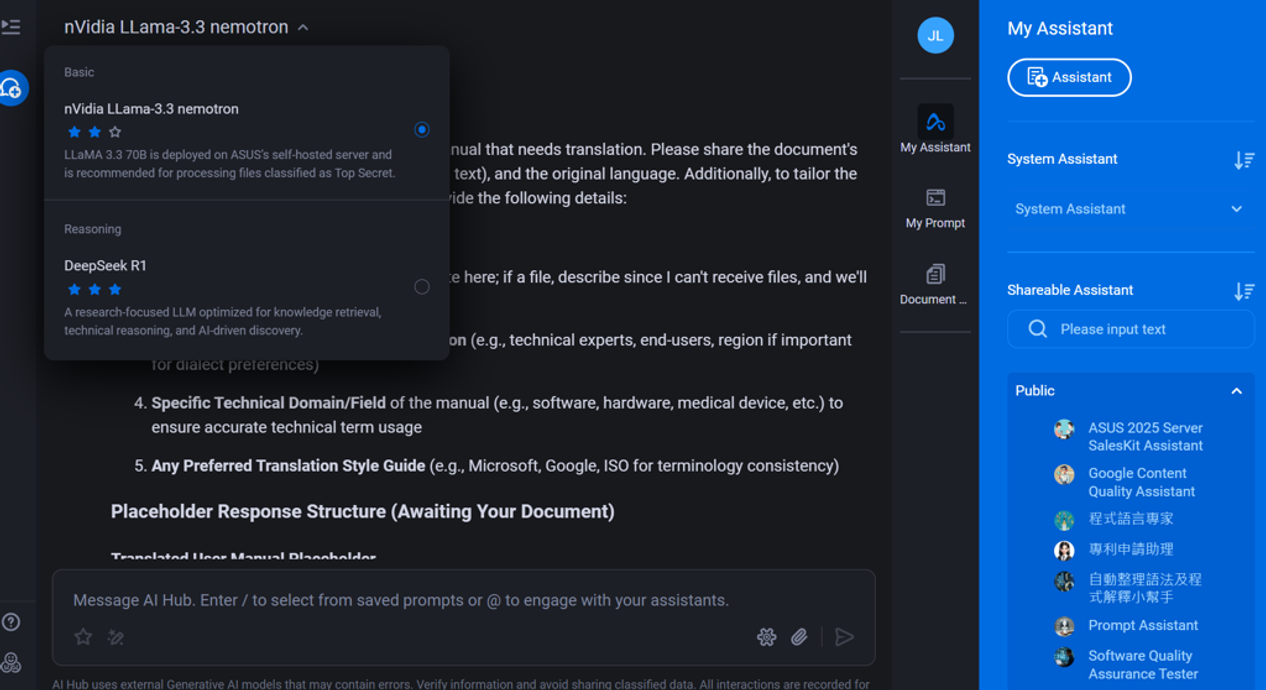Open ASUS 2025 Server SalesKit Assistant

(x=1145, y=437)
